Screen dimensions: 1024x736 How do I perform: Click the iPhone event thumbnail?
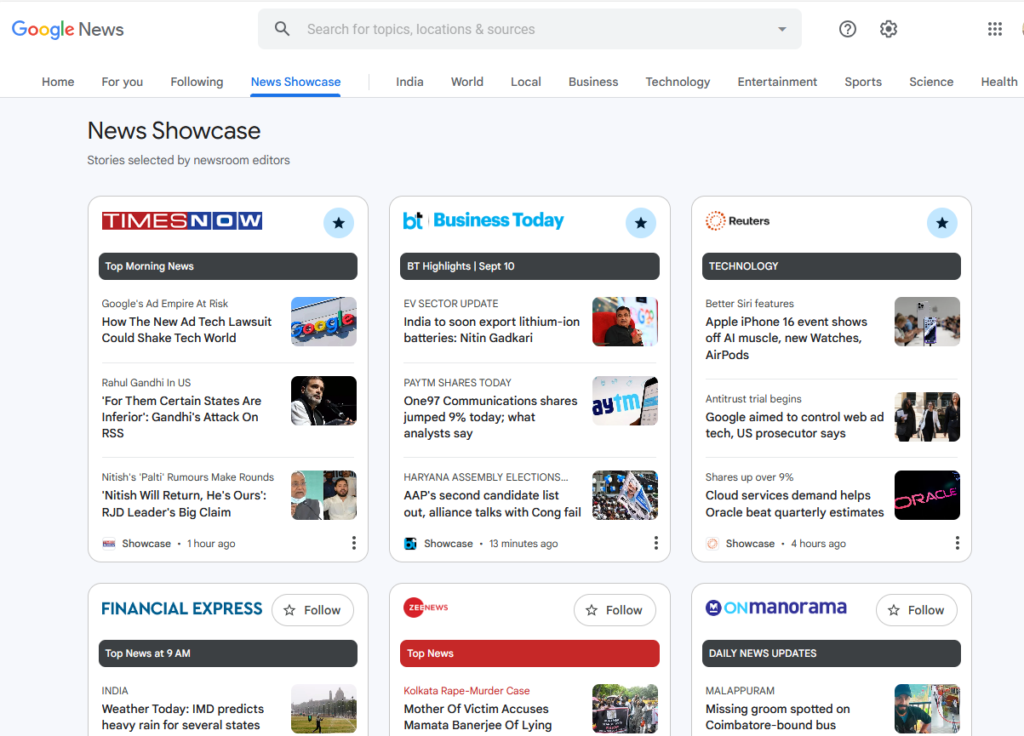pos(927,321)
